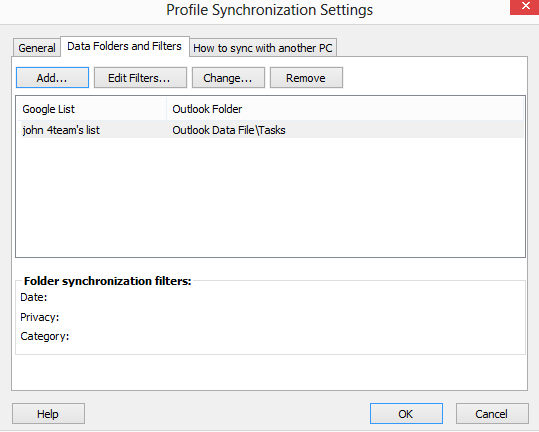Sort by the Outlook Folder column header

(345, 109)
